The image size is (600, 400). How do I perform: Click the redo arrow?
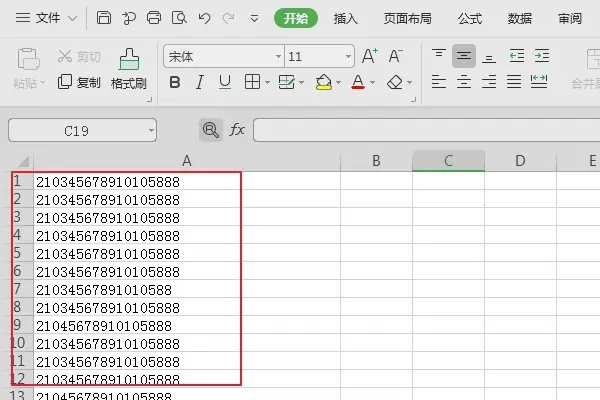[228, 18]
